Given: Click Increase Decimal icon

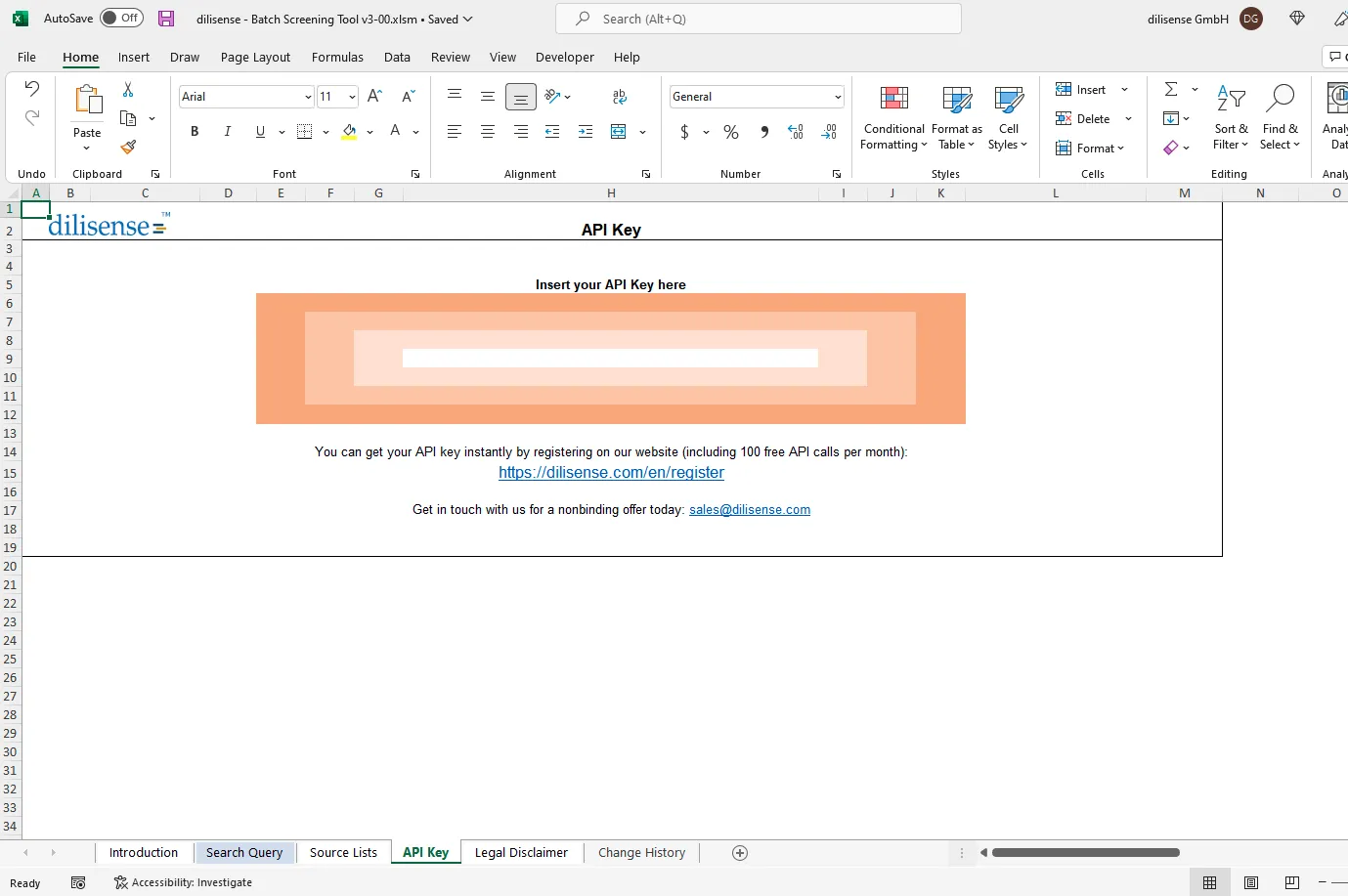Looking at the screenshot, I should (796, 131).
